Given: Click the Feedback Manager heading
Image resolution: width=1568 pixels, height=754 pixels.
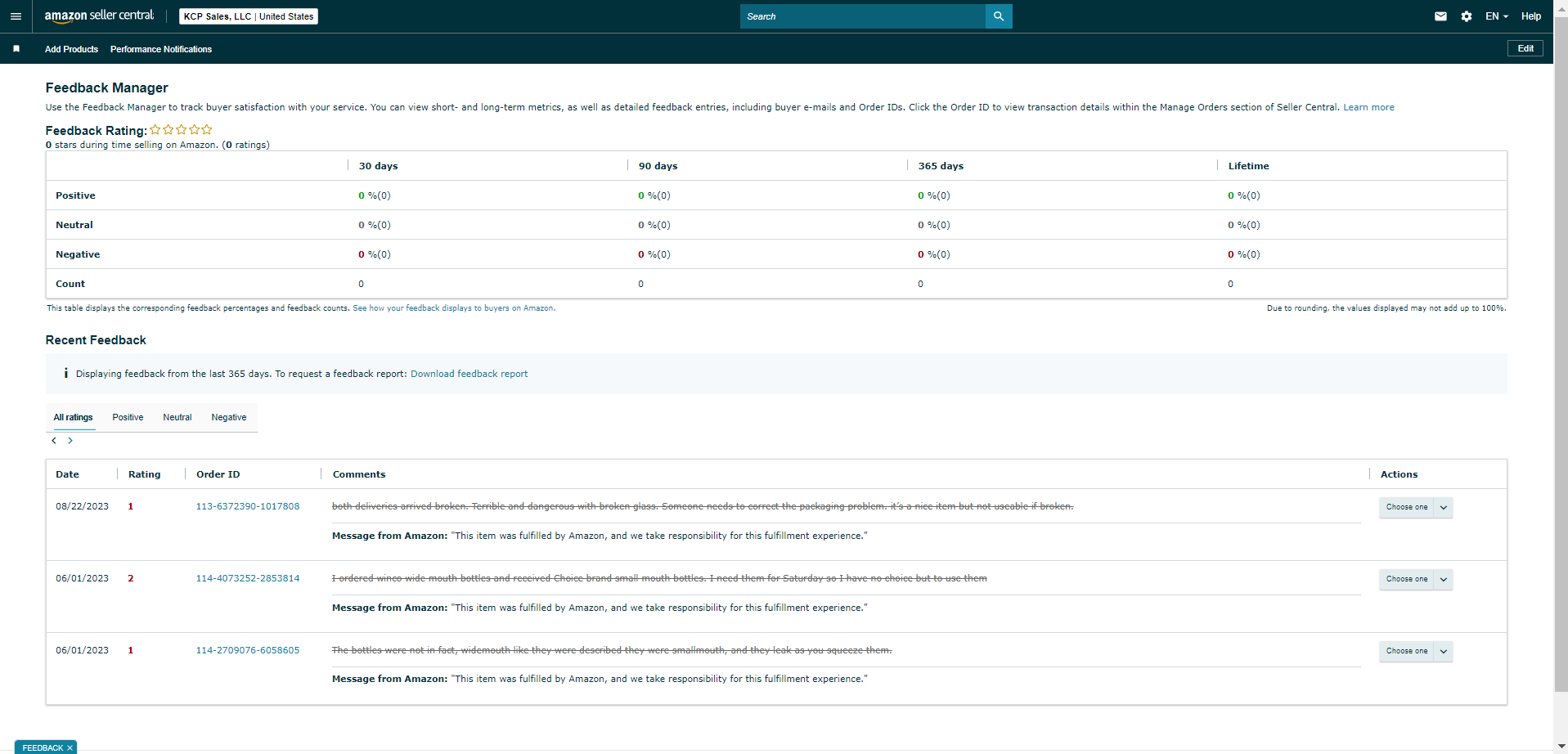Looking at the screenshot, I should [x=106, y=88].
